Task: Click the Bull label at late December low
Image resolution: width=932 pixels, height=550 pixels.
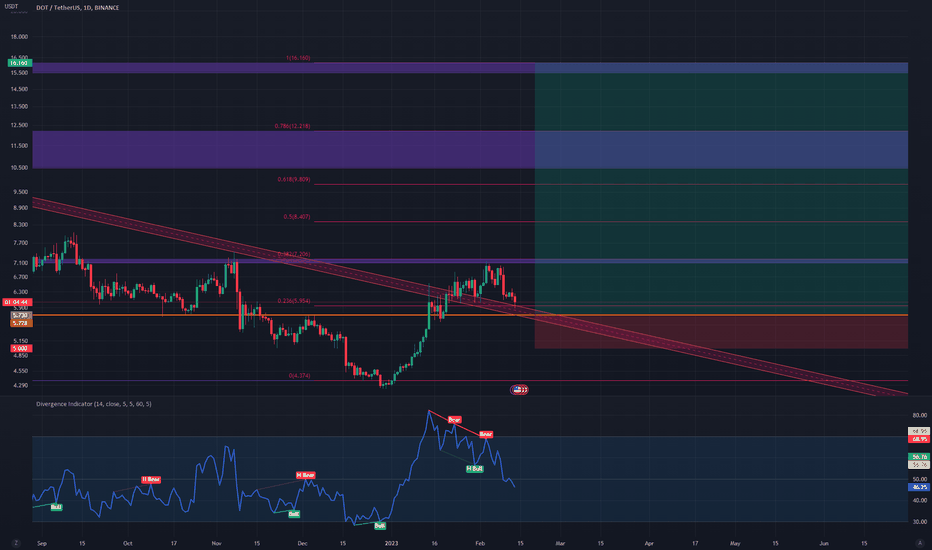Action: (x=379, y=526)
